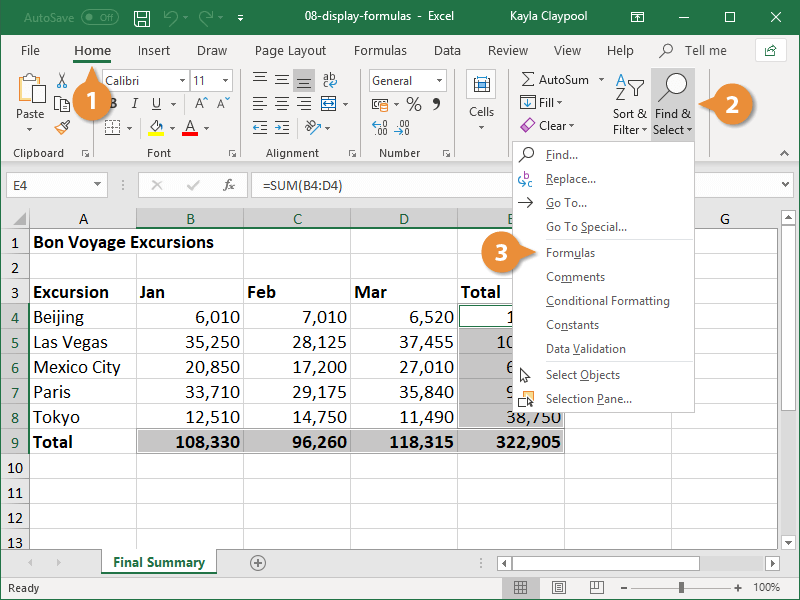800x600 pixels.
Task: Click the Cut scissors icon
Action: point(62,81)
